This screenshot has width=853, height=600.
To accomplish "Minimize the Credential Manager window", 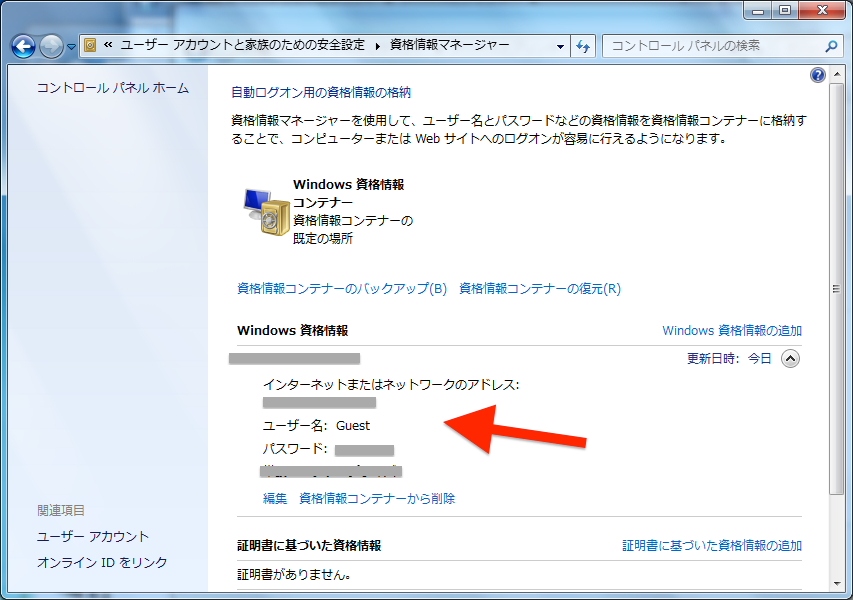I will [758, 10].
